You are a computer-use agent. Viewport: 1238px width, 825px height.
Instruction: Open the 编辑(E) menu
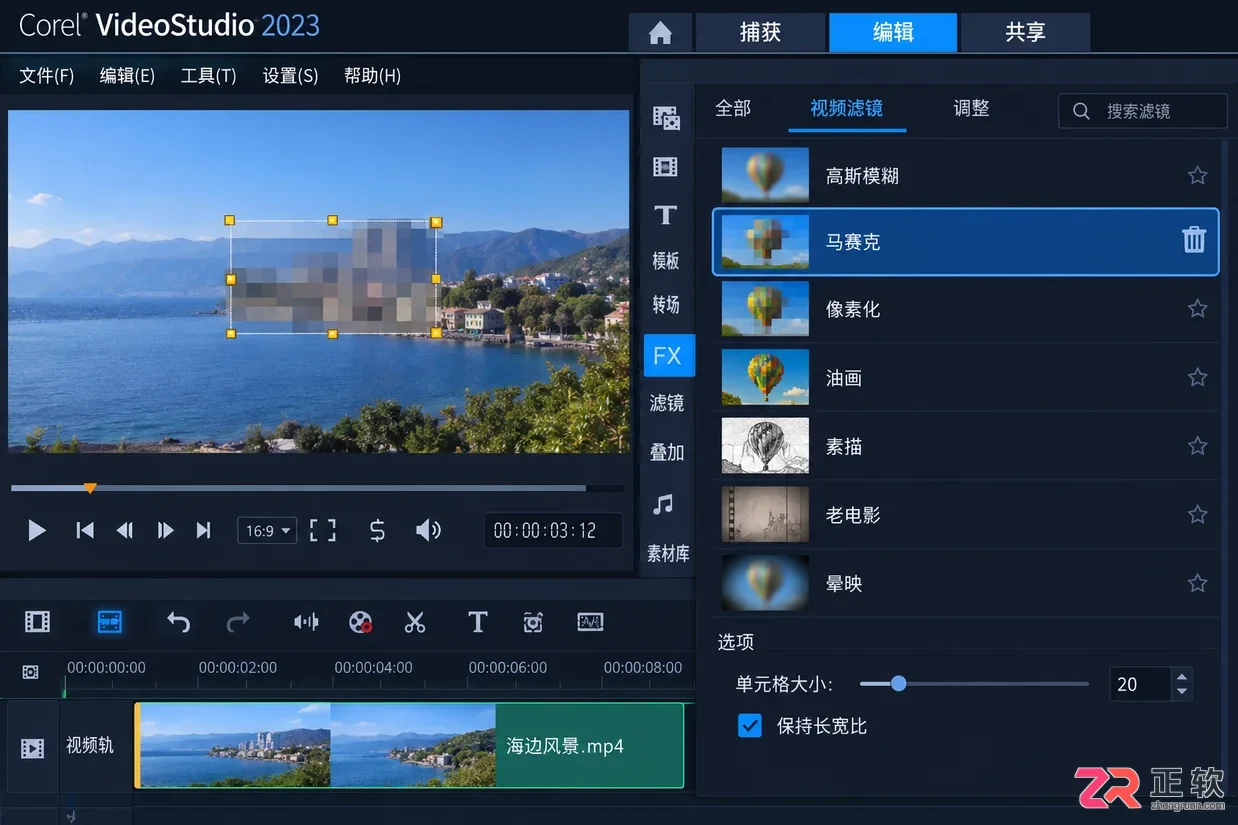127,76
